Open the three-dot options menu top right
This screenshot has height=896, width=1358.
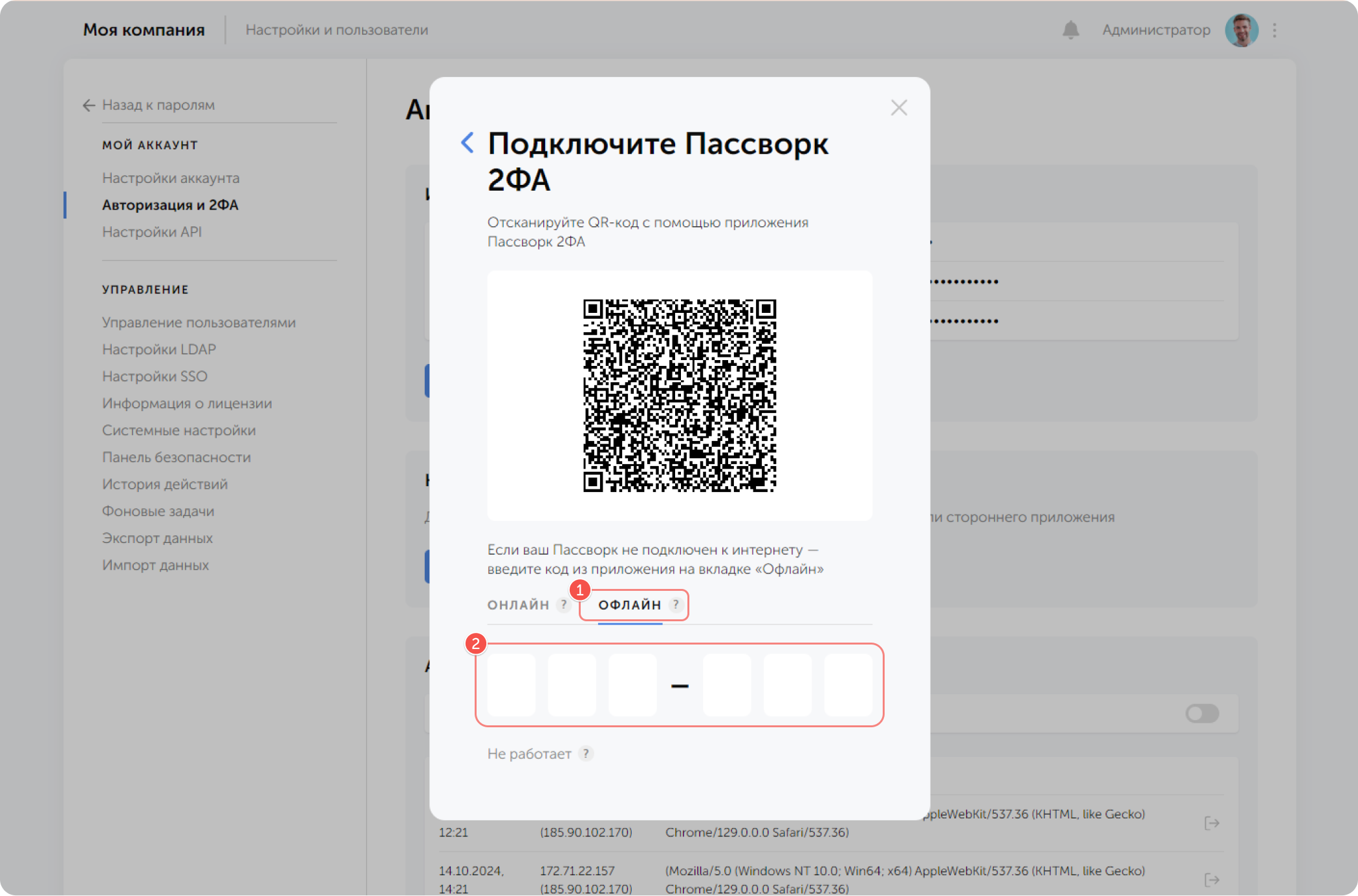coord(1274,30)
